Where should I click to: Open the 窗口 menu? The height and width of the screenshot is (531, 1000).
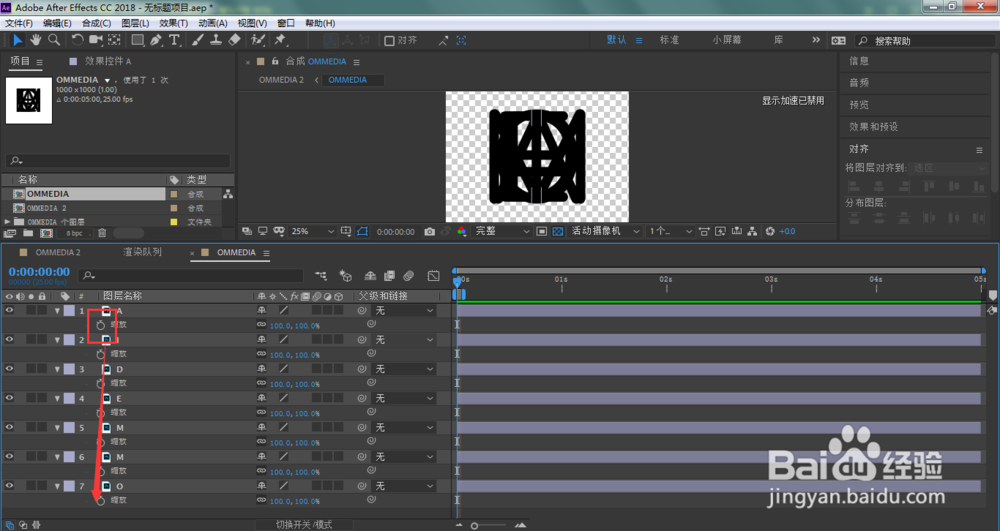pyautogui.click(x=286, y=23)
